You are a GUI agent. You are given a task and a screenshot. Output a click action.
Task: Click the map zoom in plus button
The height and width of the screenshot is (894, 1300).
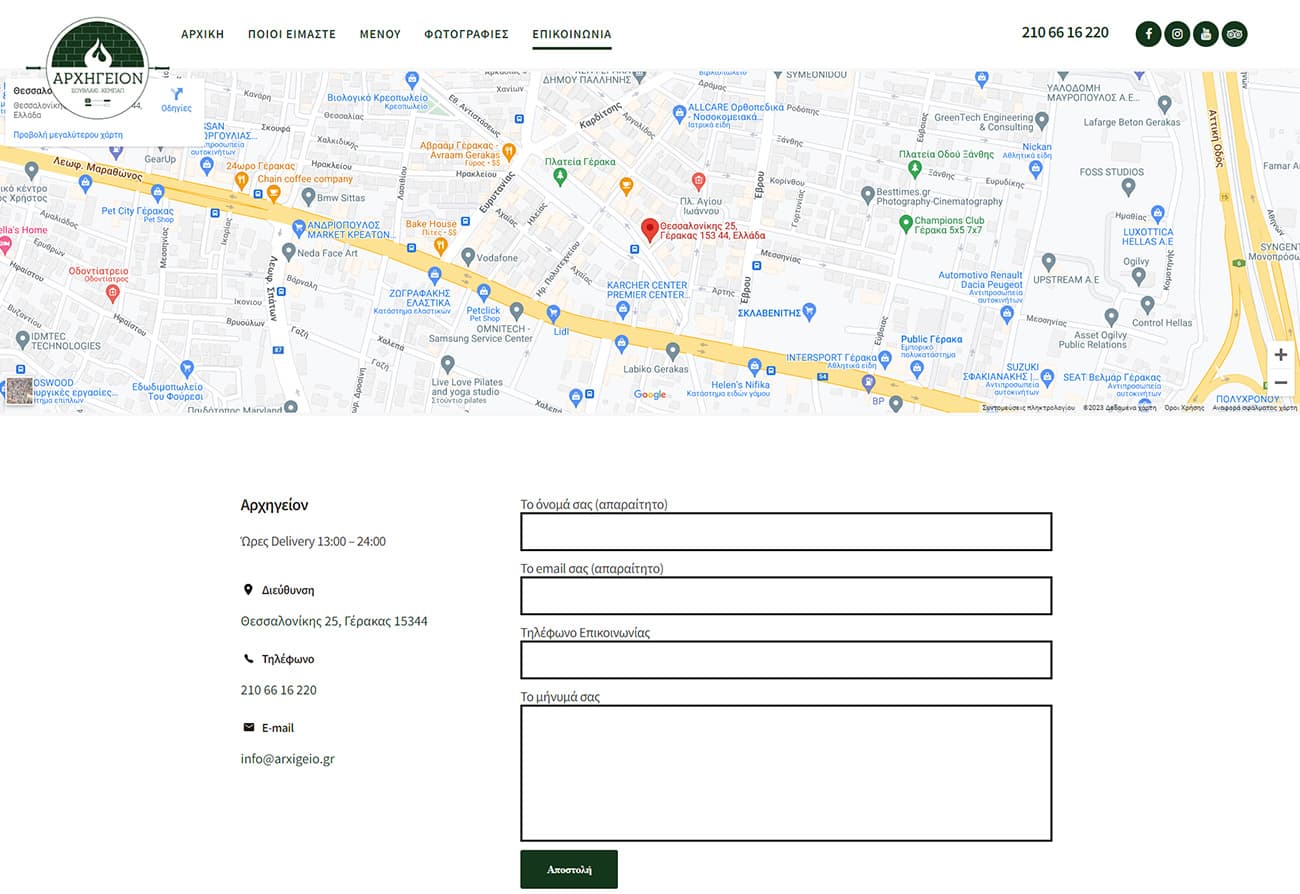(1280, 355)
